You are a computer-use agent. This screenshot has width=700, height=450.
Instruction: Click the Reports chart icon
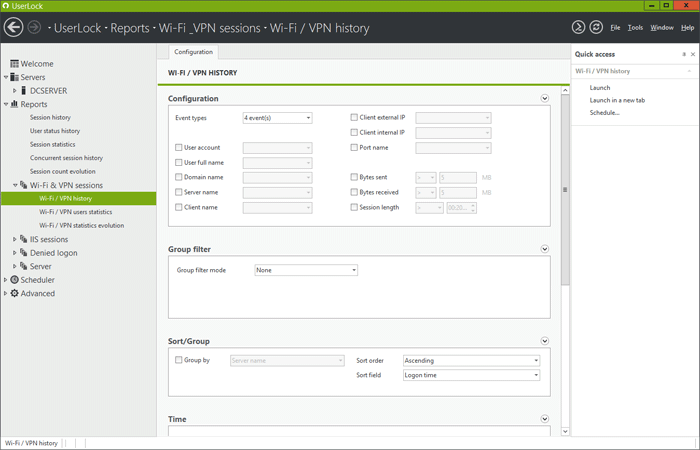(14, 104)
